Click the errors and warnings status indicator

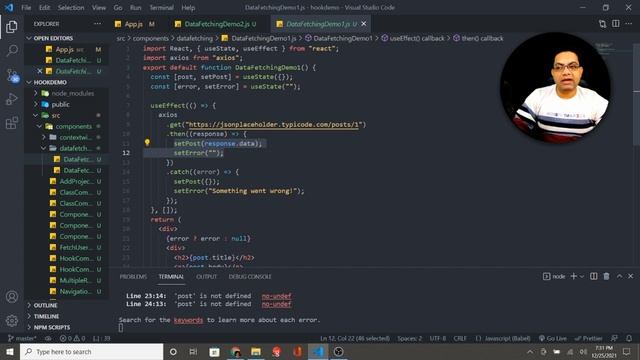pyautogui.click(x=73, y=338)
